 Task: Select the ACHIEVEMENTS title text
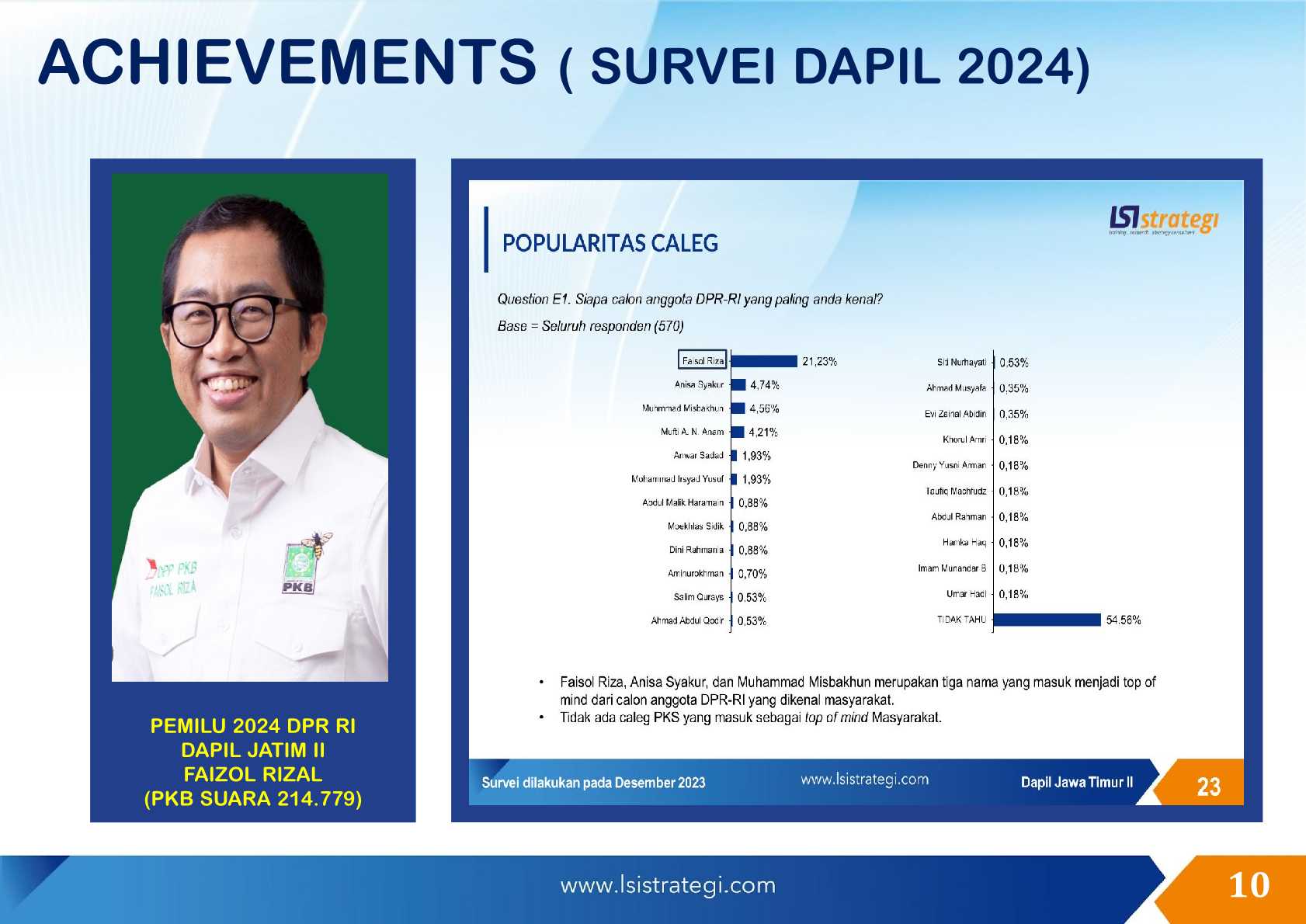tap(287, 62)
